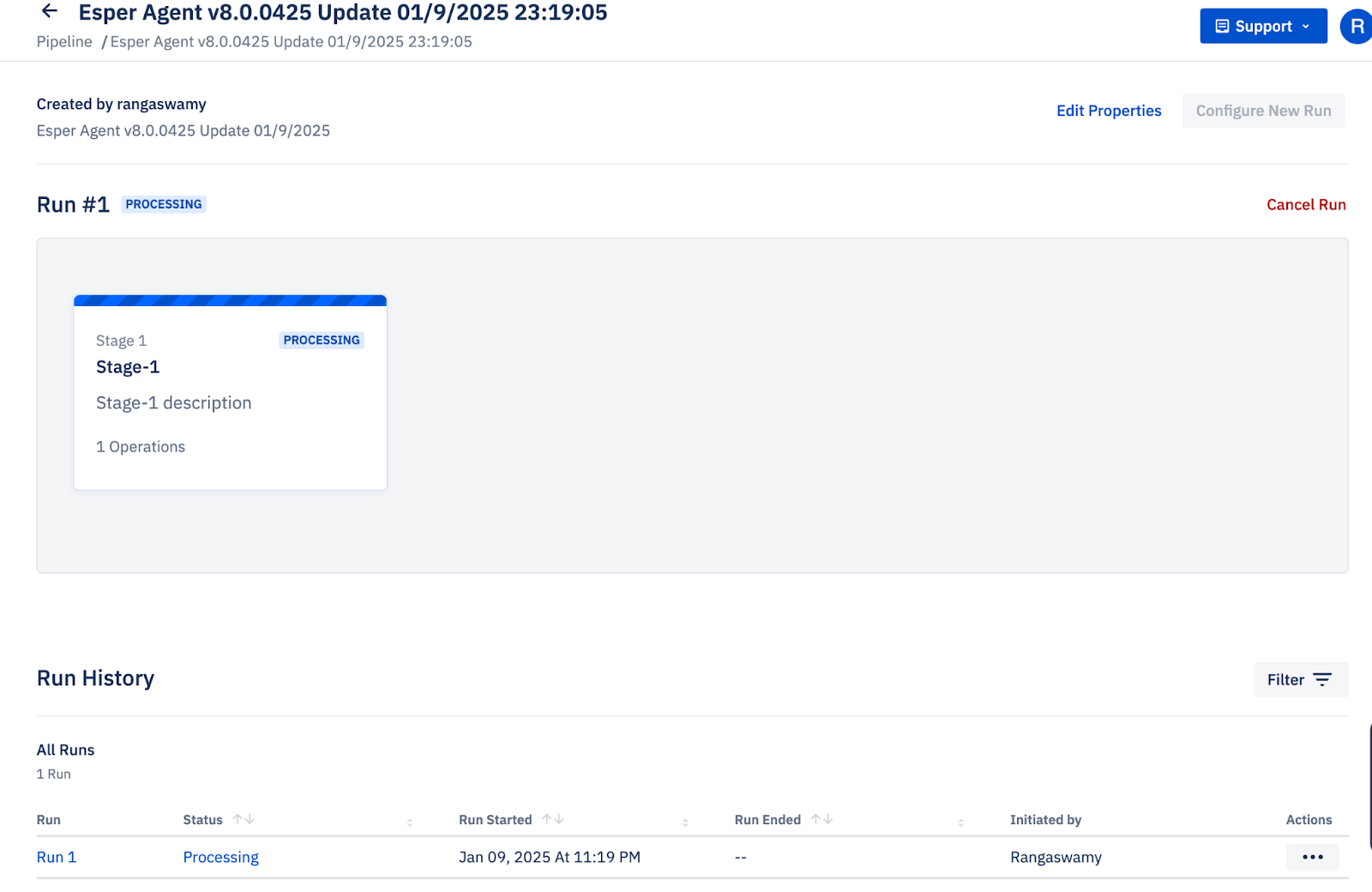The image size is (1372, 892).
Task: Open the Run History Filter button
Action: 1300,679
